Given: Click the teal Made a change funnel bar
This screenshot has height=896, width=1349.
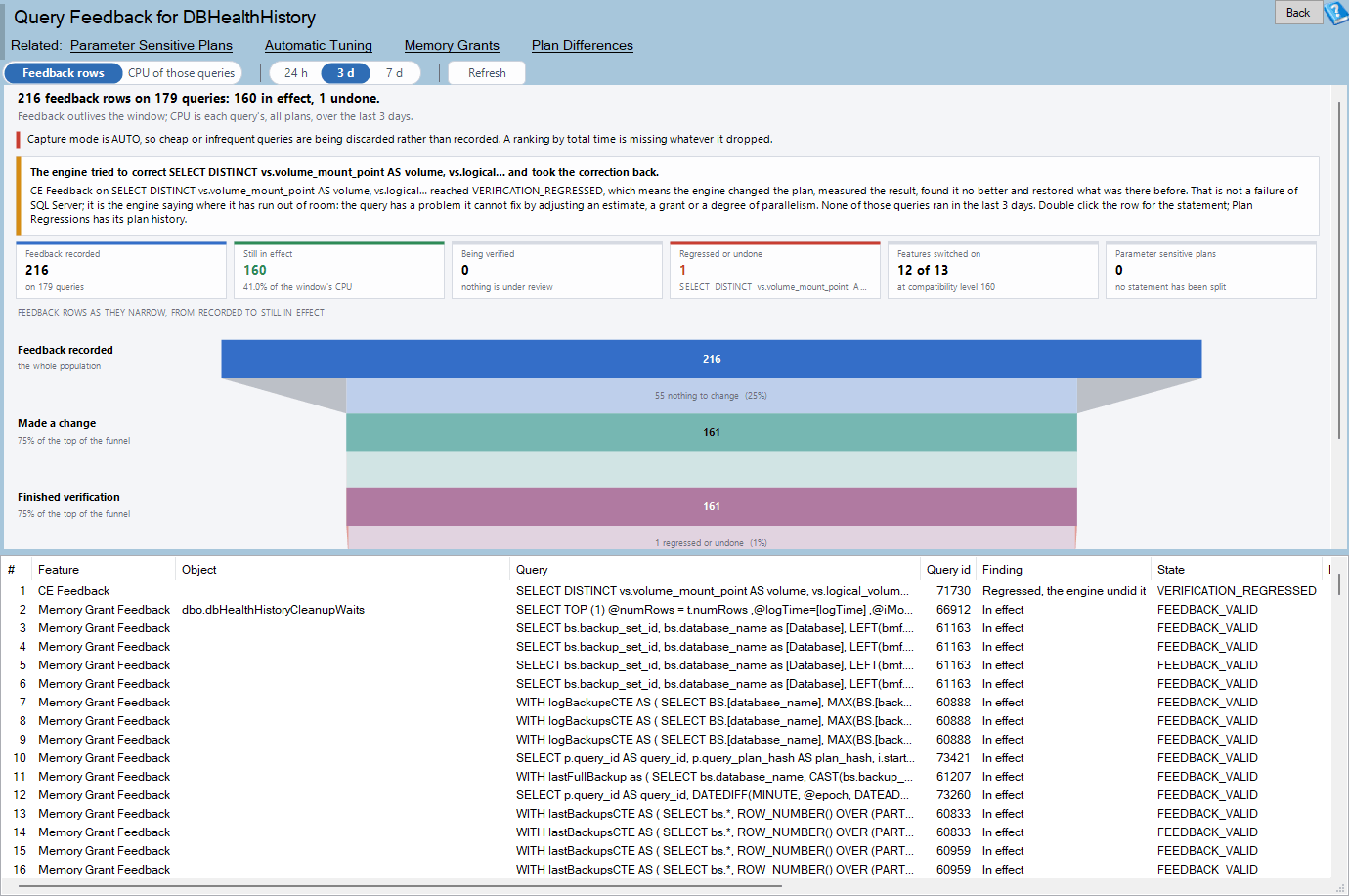Looking at the screenshot, I should (712, 432).
